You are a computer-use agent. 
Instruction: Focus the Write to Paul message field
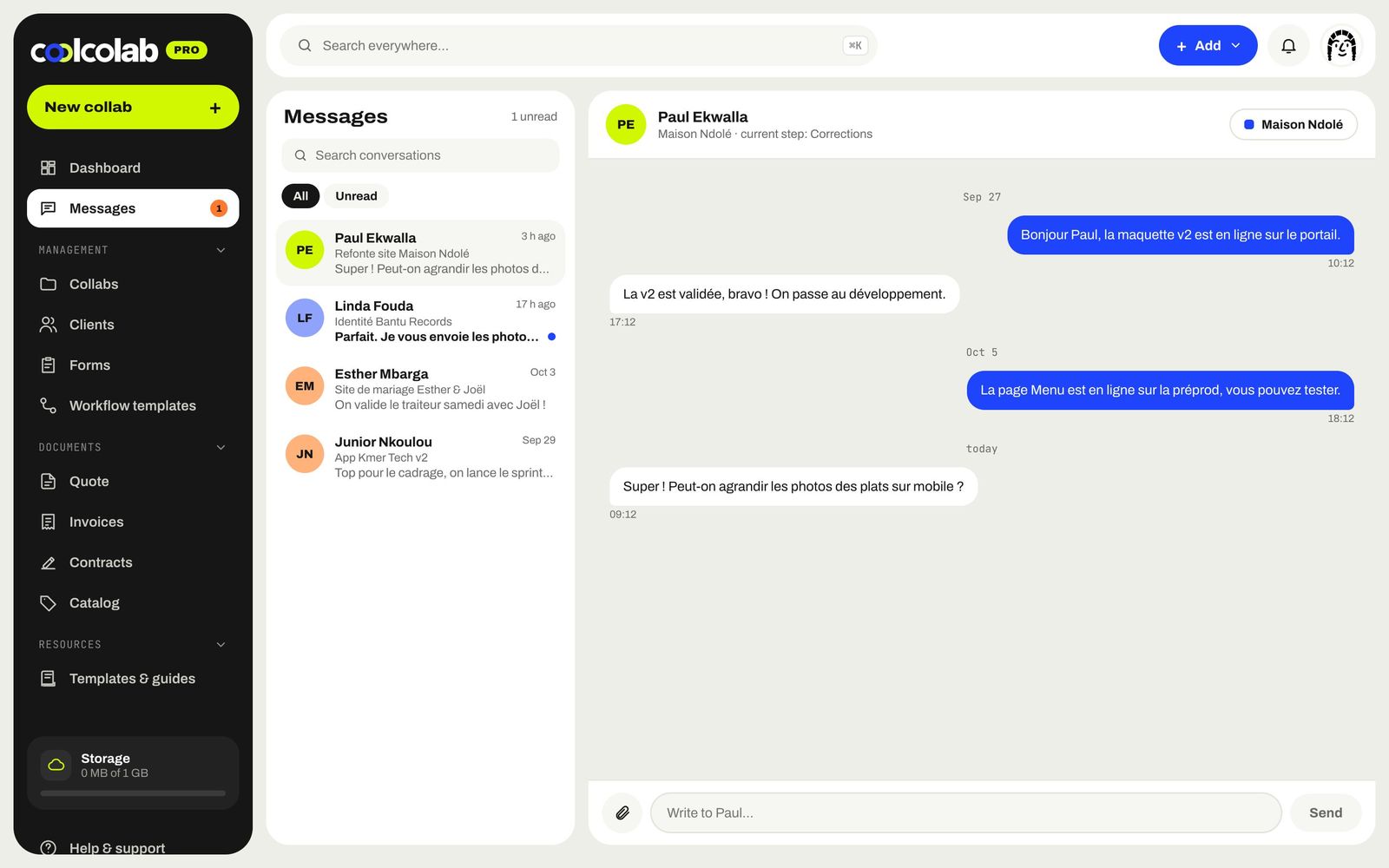click(965, 813)
